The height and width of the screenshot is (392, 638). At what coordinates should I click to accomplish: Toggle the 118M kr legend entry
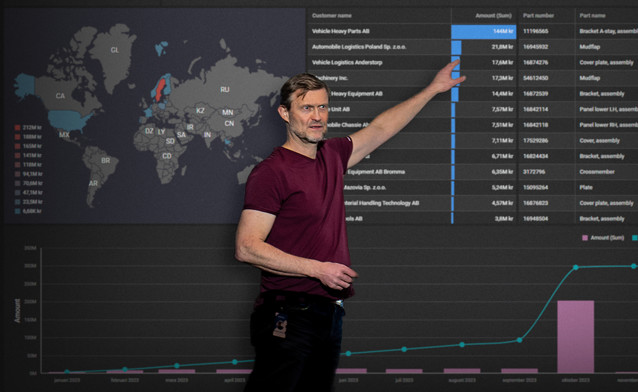click(x=28, y=165)
